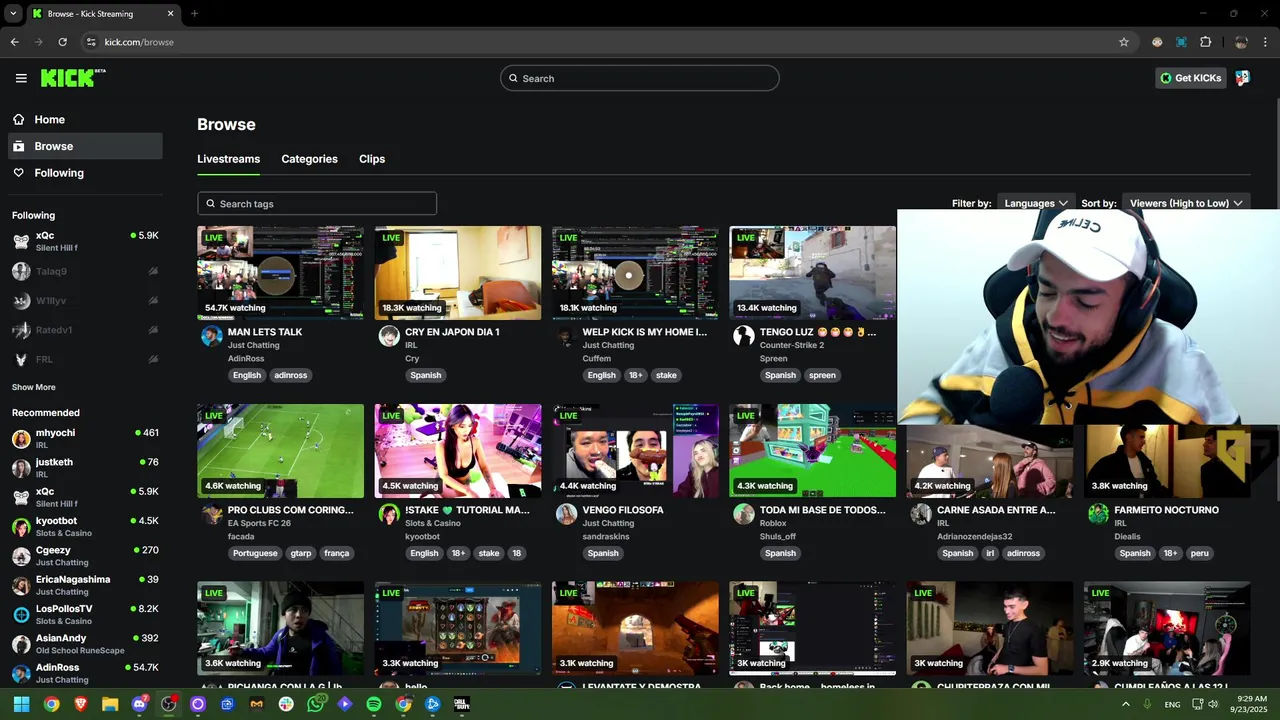Go back in browser history
The width and height of the screenshot is (1280, 720).
[14, 42]
